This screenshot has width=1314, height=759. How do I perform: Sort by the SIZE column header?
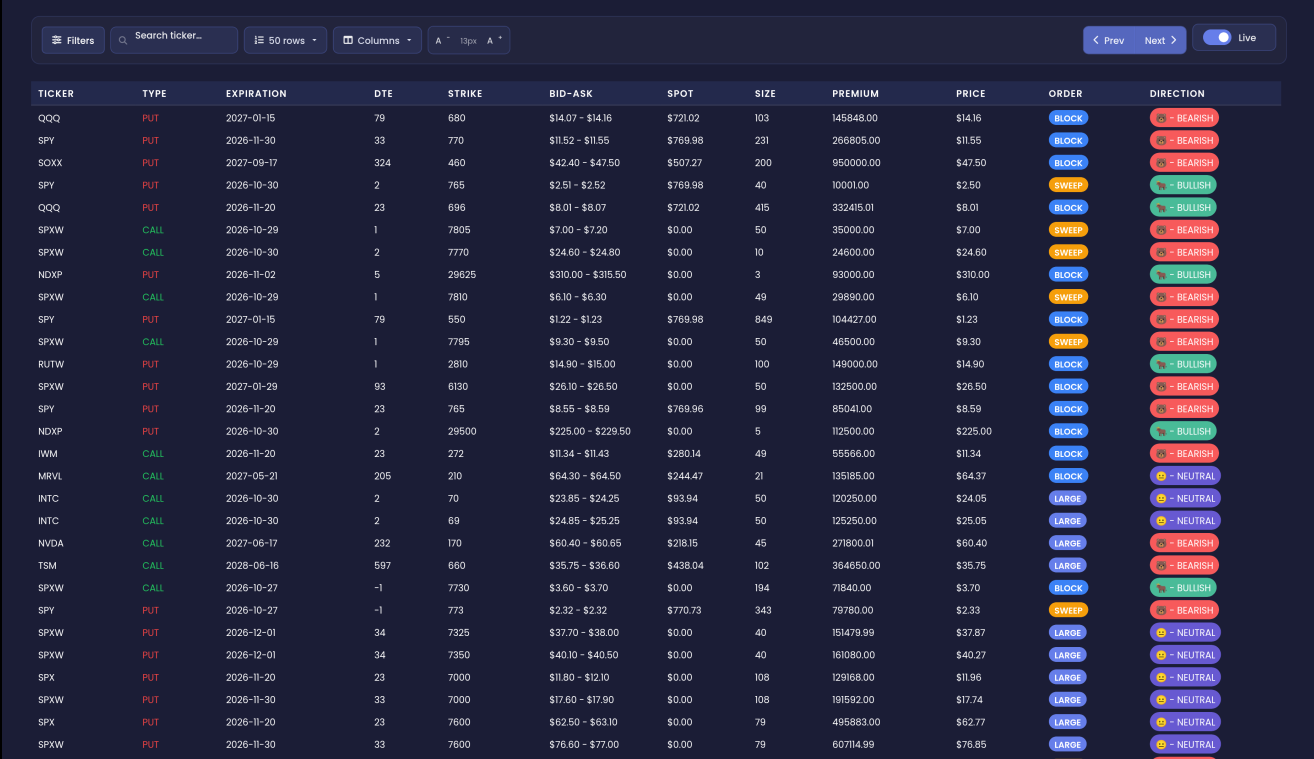click(765, 94)
